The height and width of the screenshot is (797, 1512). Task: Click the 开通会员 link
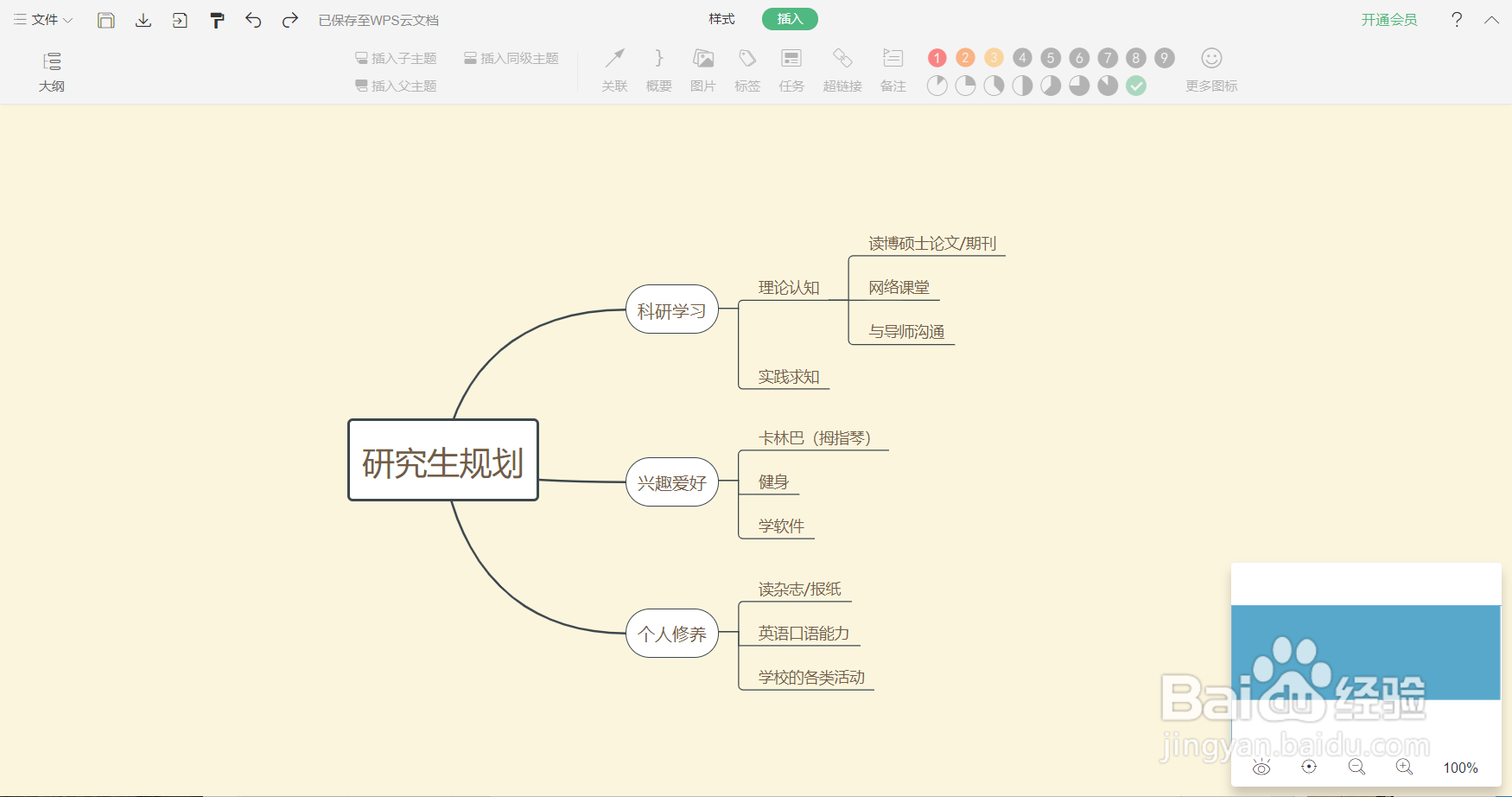pyautogui.click(x=1389, y=20)
